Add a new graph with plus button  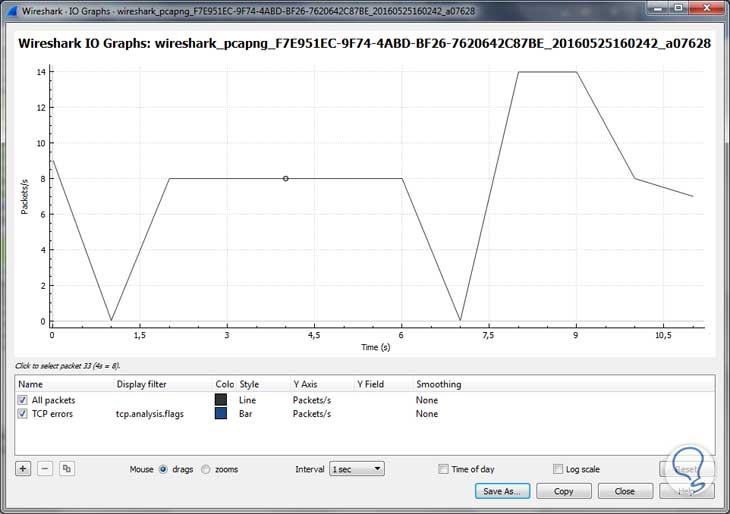pos(23,468)
